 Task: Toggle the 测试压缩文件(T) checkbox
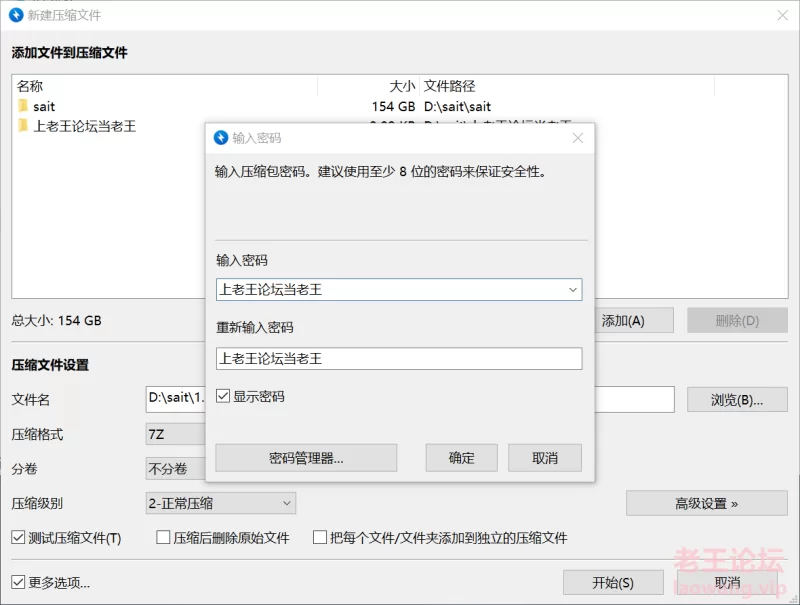tap(18, 537)
